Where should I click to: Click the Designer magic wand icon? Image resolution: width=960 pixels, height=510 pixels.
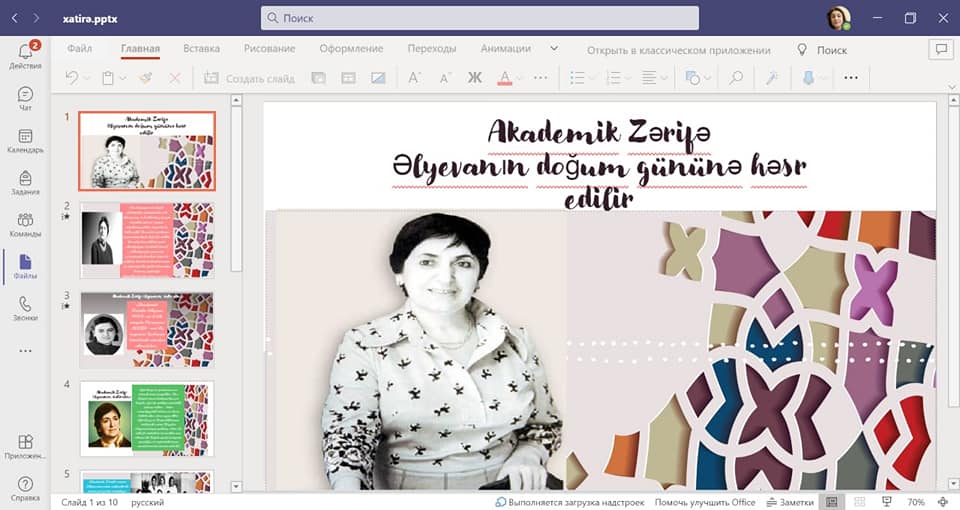771,78
